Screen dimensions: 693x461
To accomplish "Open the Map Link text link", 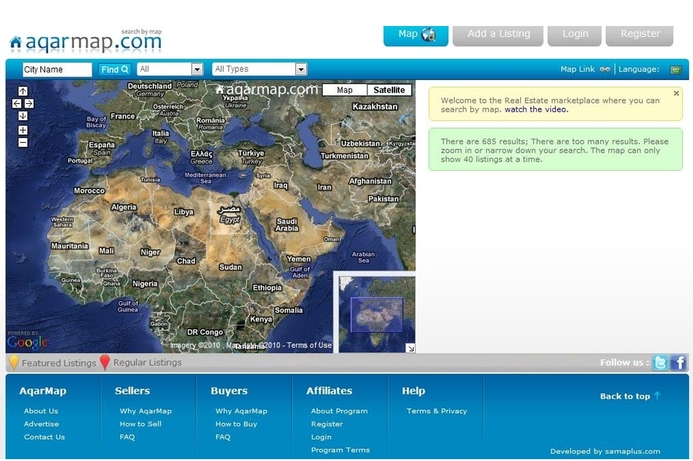I will click(x=577, y=69).
